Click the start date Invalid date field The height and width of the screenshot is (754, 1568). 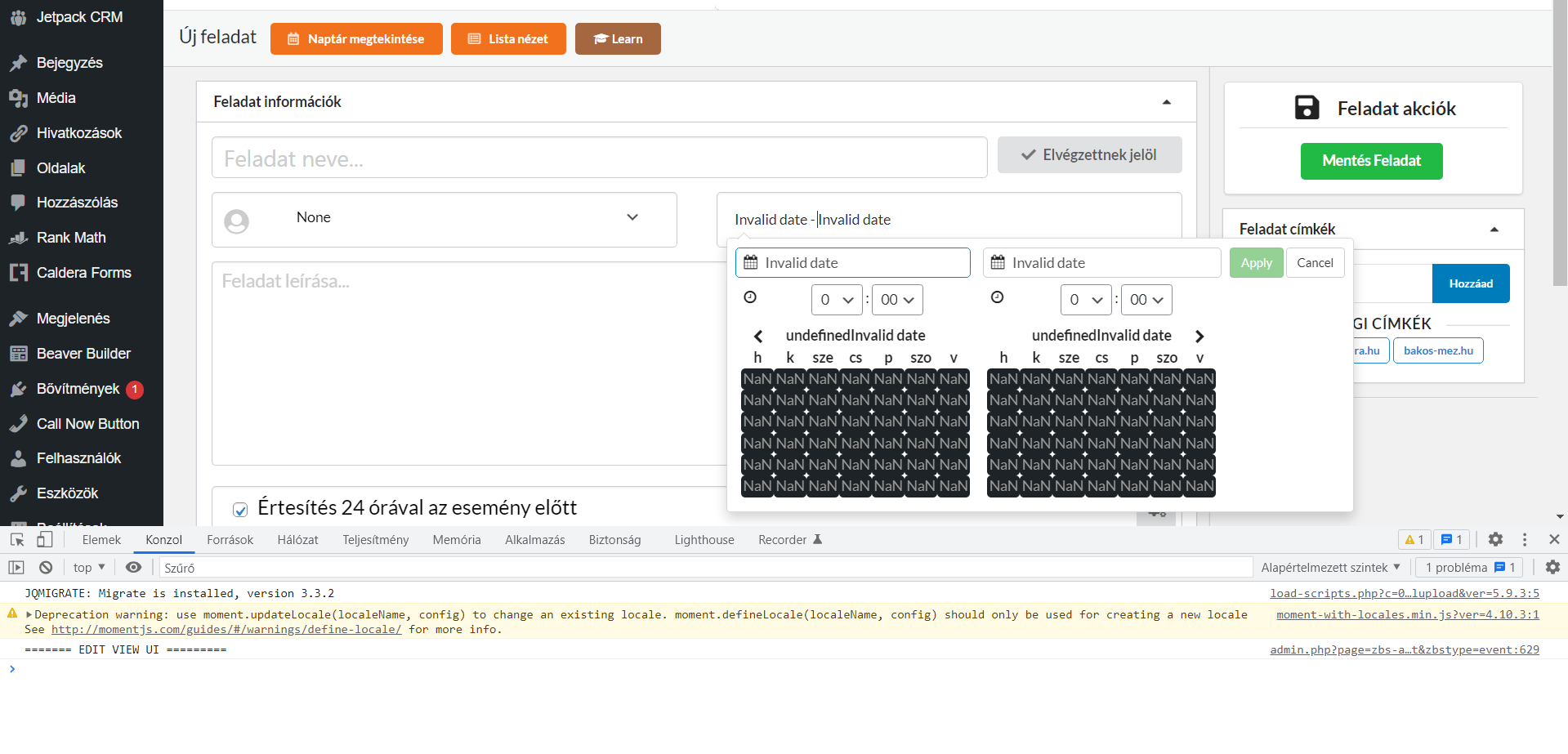[853, 263]
